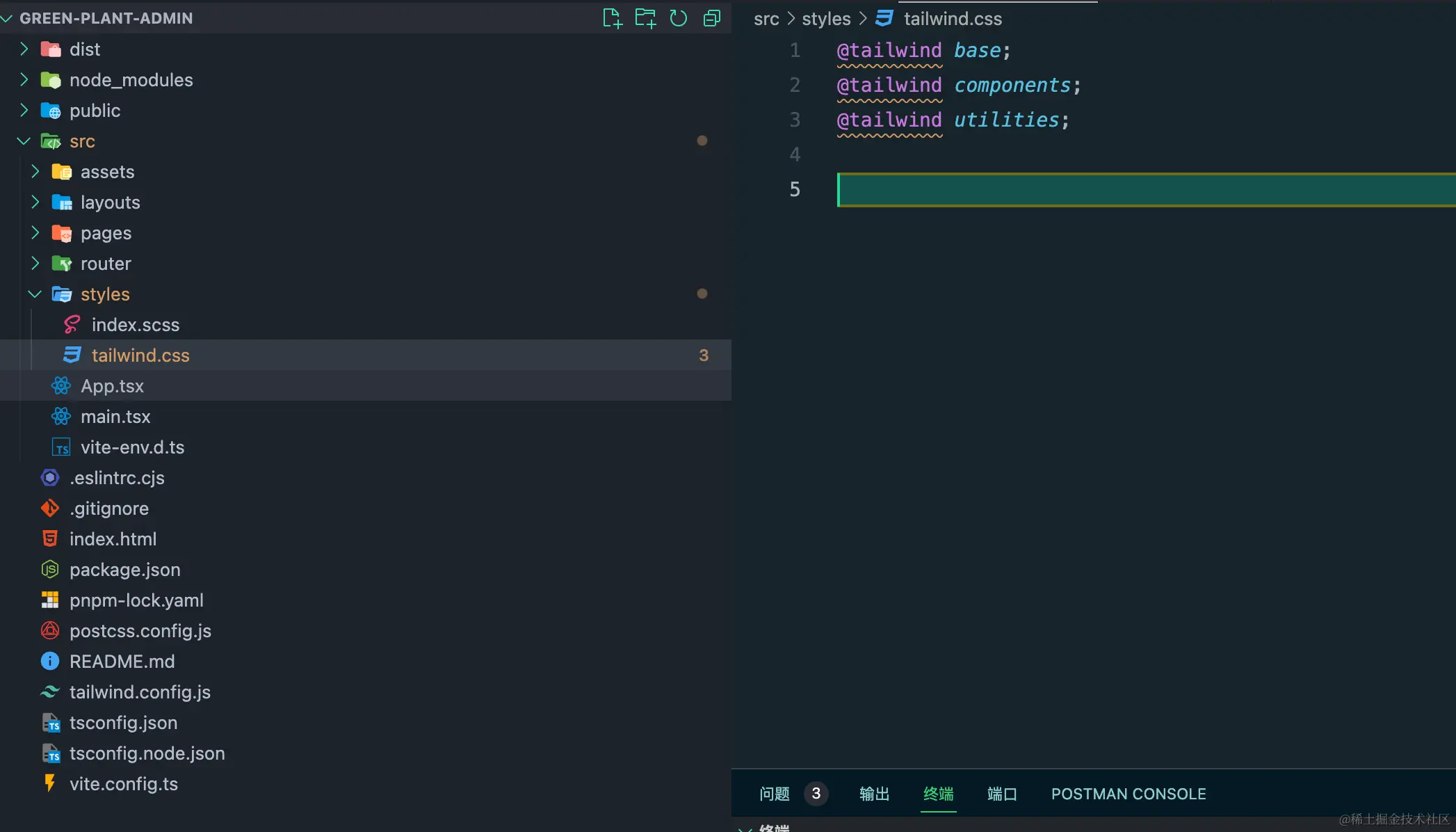Click the TS icon beside vite-env.d.ts
This screenshot has height=832, width=1456.
tap(61, 447)
